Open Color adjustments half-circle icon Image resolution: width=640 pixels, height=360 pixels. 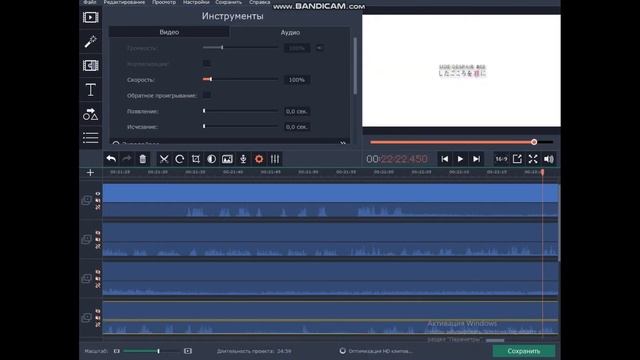tap(211, 159)
